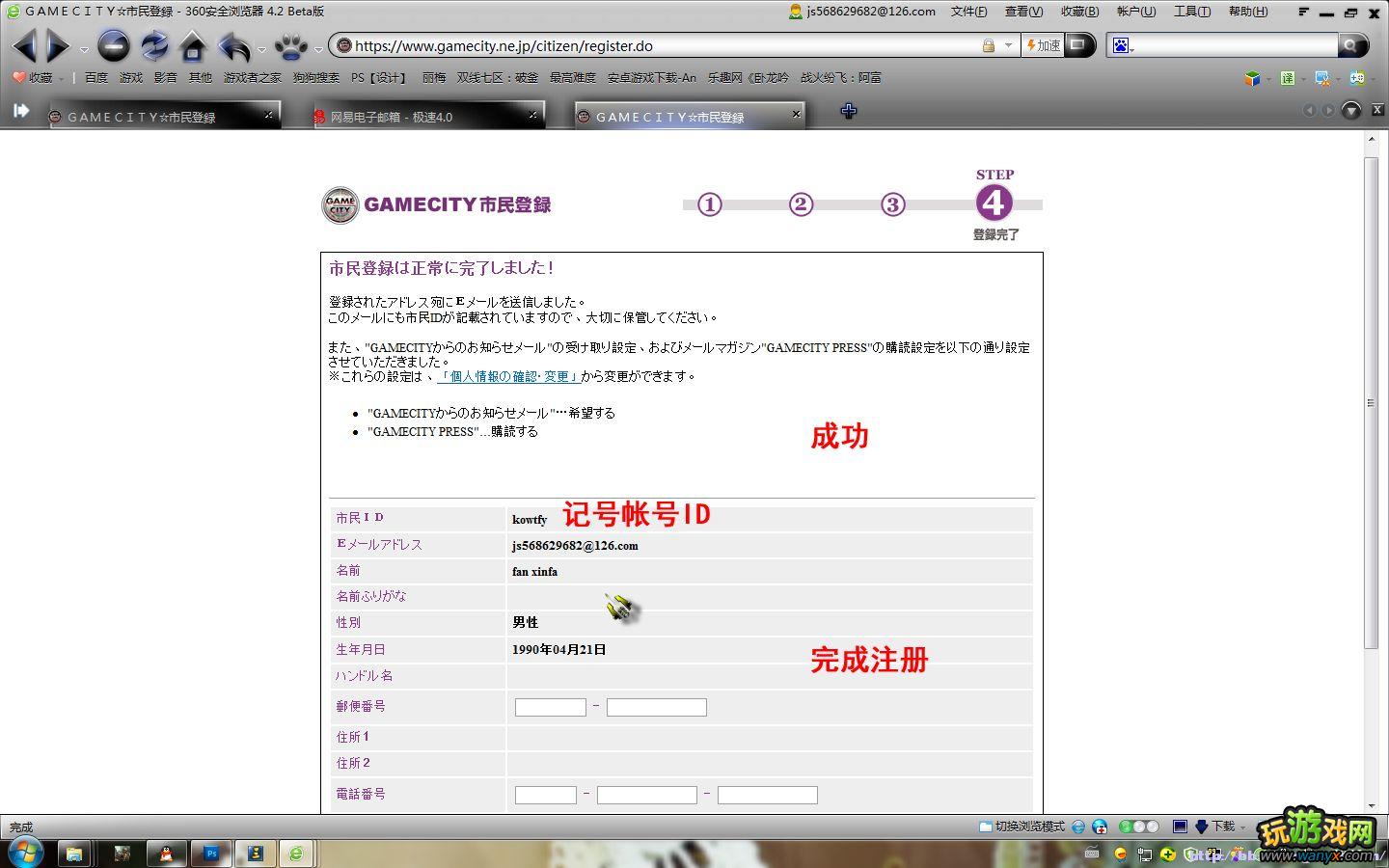Click the first 郵便番号 input box
Screen dimensions: 1389x868
551,707
